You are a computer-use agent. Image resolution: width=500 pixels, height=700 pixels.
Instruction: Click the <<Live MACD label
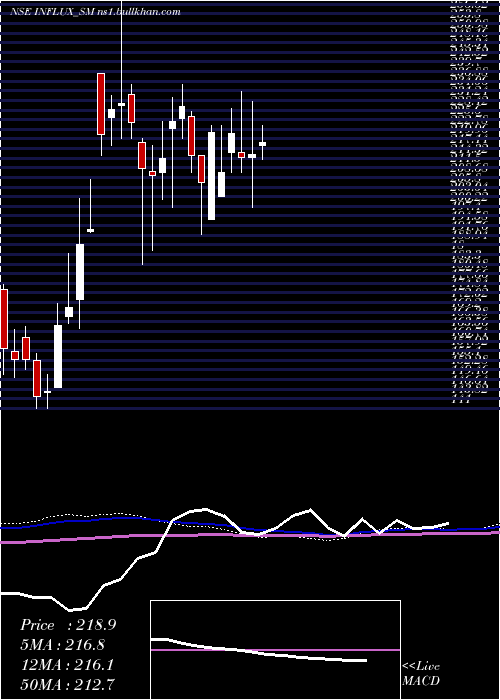pyautogui.click(x=421, y=674)
